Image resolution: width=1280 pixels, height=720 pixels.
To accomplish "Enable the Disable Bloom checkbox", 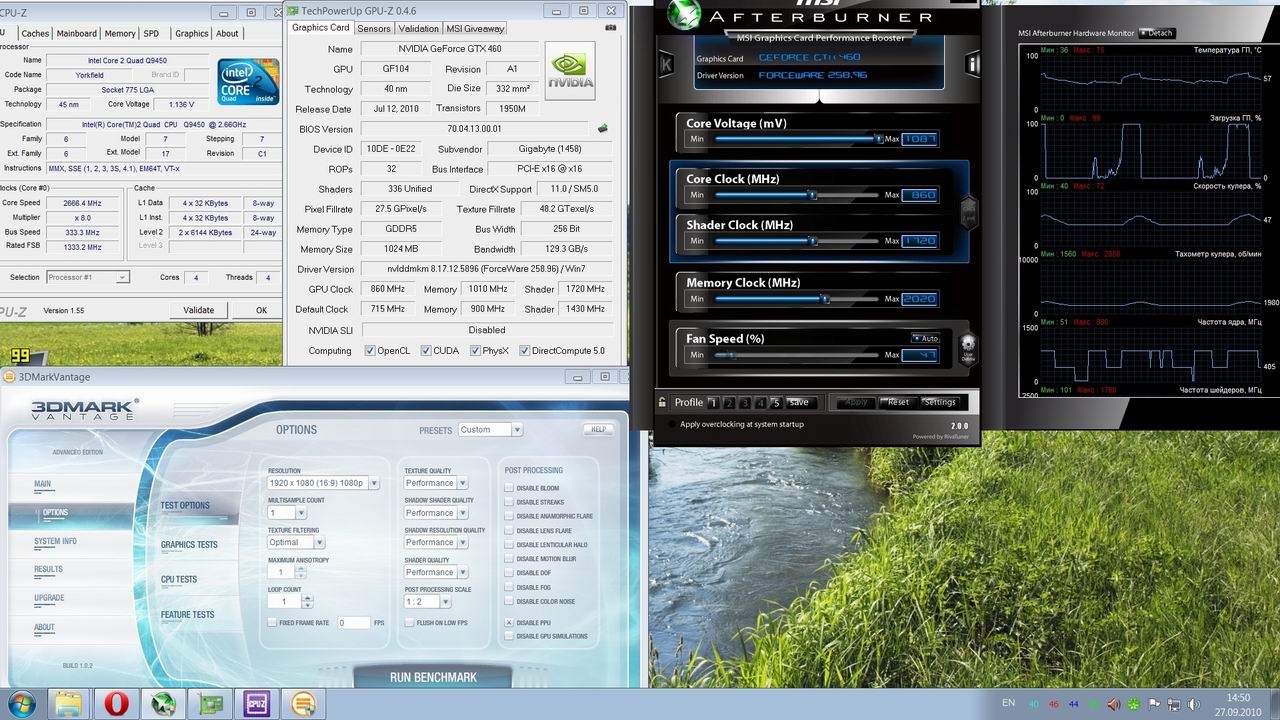I will tap(509, 488).
